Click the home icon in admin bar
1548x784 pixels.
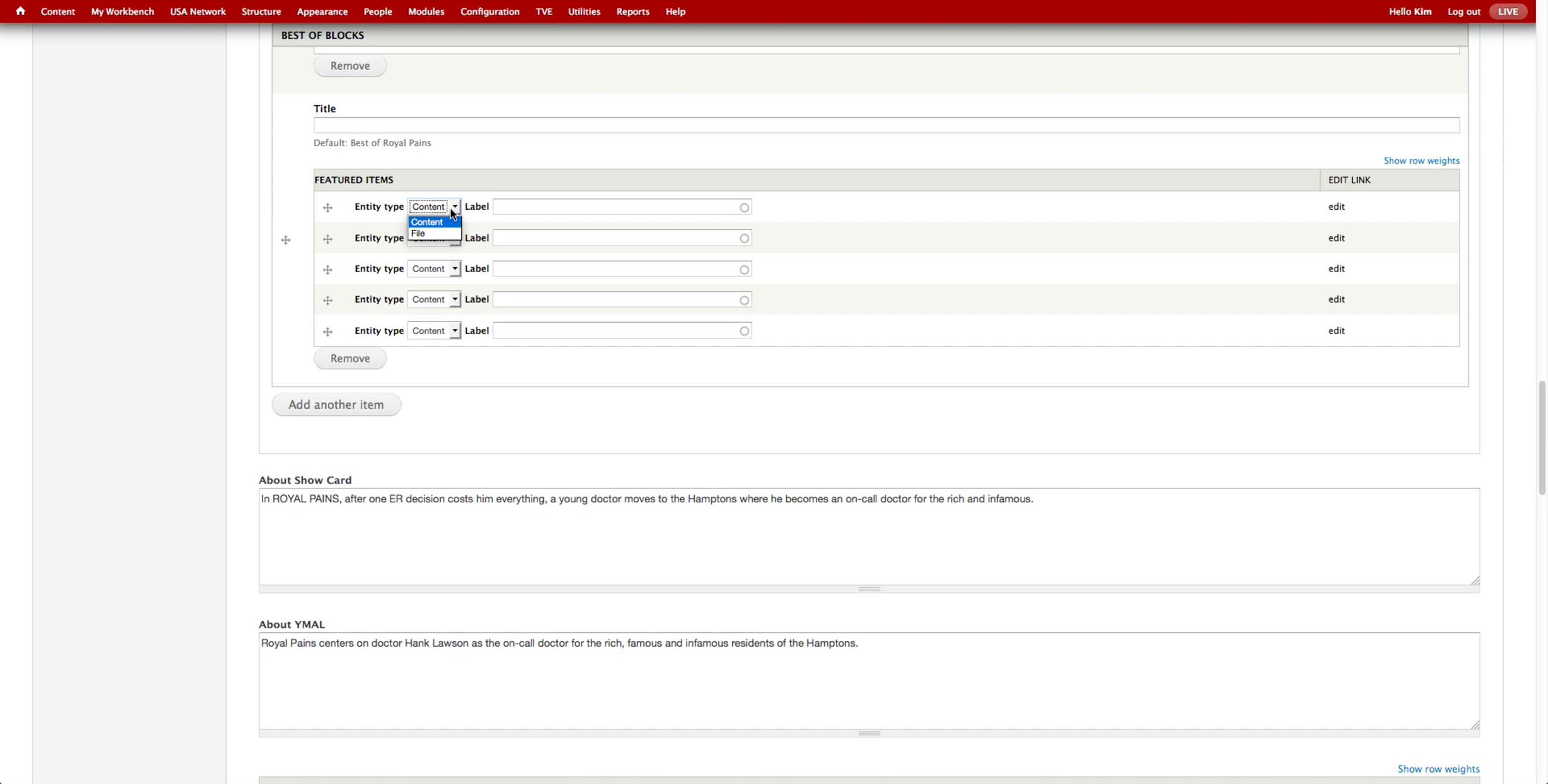tap(20, 11)
